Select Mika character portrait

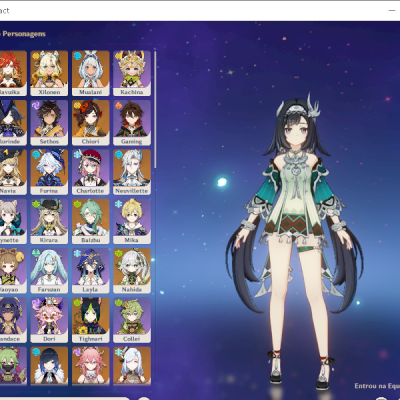pos(132,221)
